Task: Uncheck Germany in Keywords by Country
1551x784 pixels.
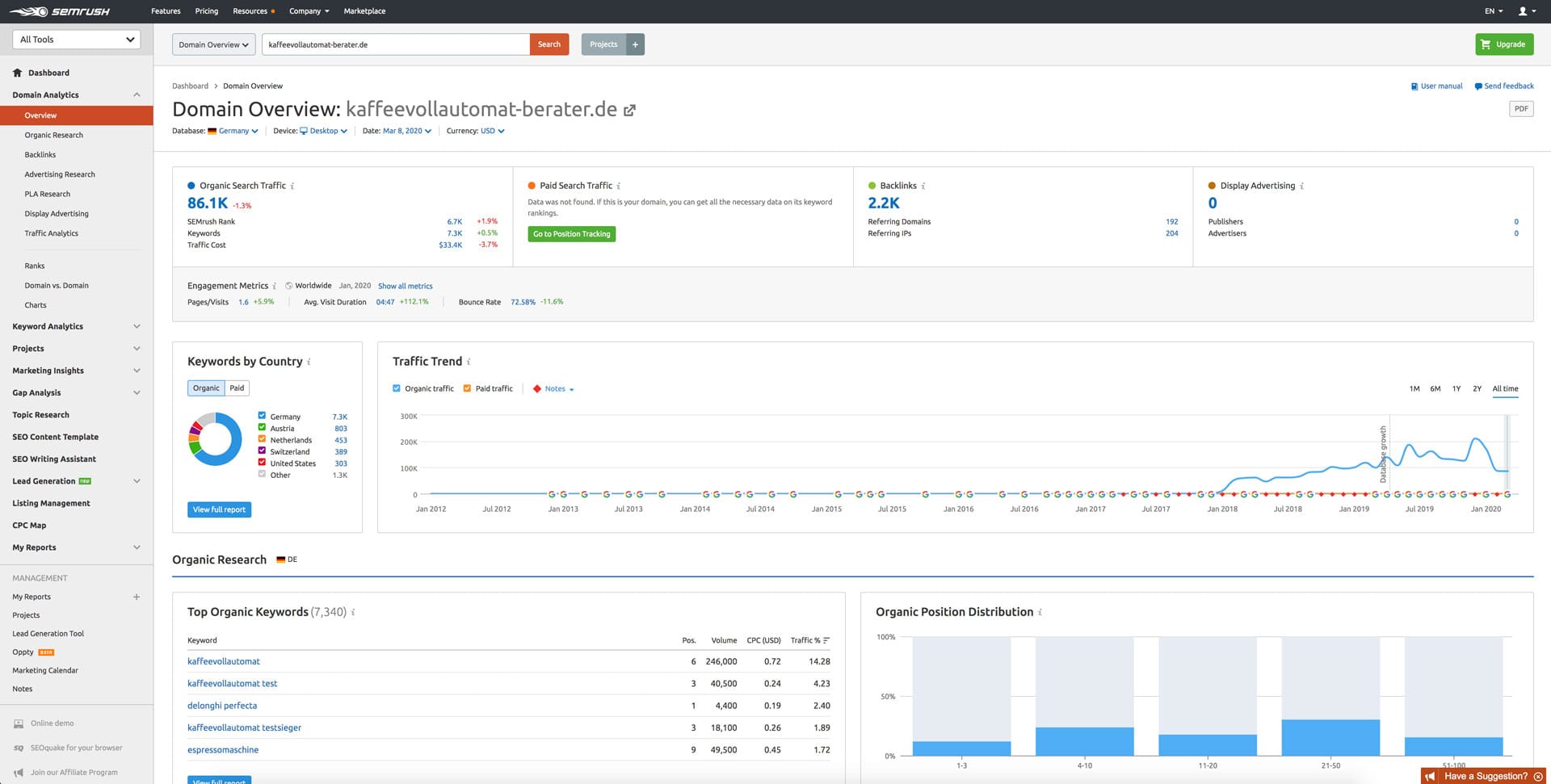Action: click(262, 416)
